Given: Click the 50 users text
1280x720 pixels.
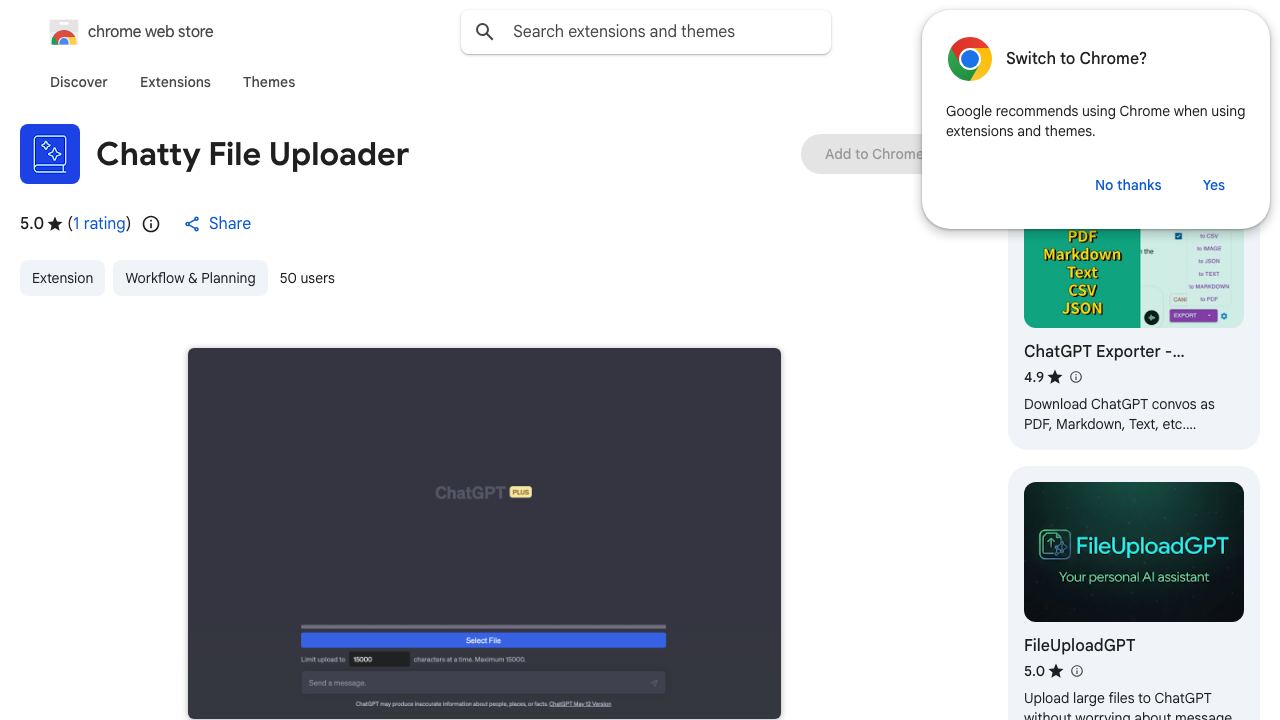Looking at the screenshot, I should pyautogui.click(x=307, y=278).
